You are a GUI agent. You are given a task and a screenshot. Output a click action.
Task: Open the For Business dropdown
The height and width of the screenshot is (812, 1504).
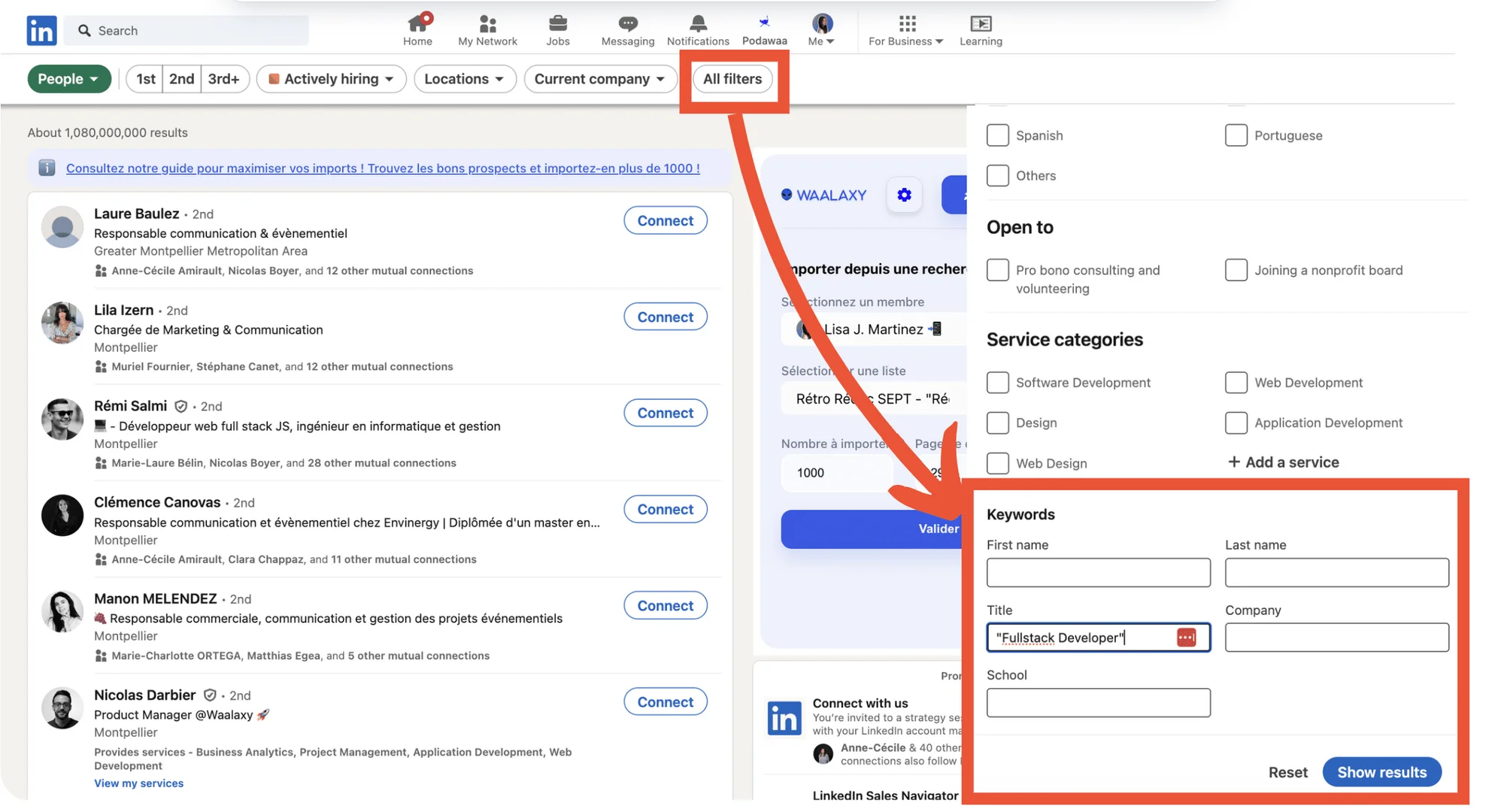[905, 30]
